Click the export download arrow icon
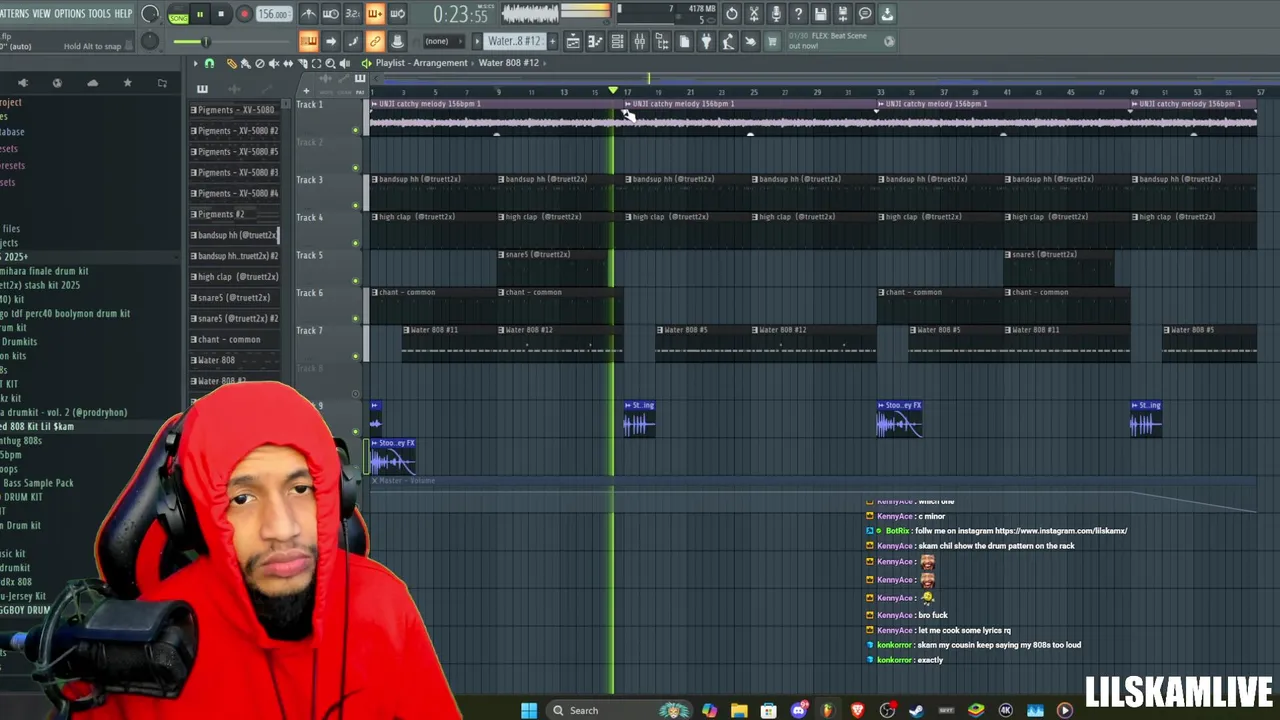This screenshot has width=1280, height=720. tap(887, 14)
